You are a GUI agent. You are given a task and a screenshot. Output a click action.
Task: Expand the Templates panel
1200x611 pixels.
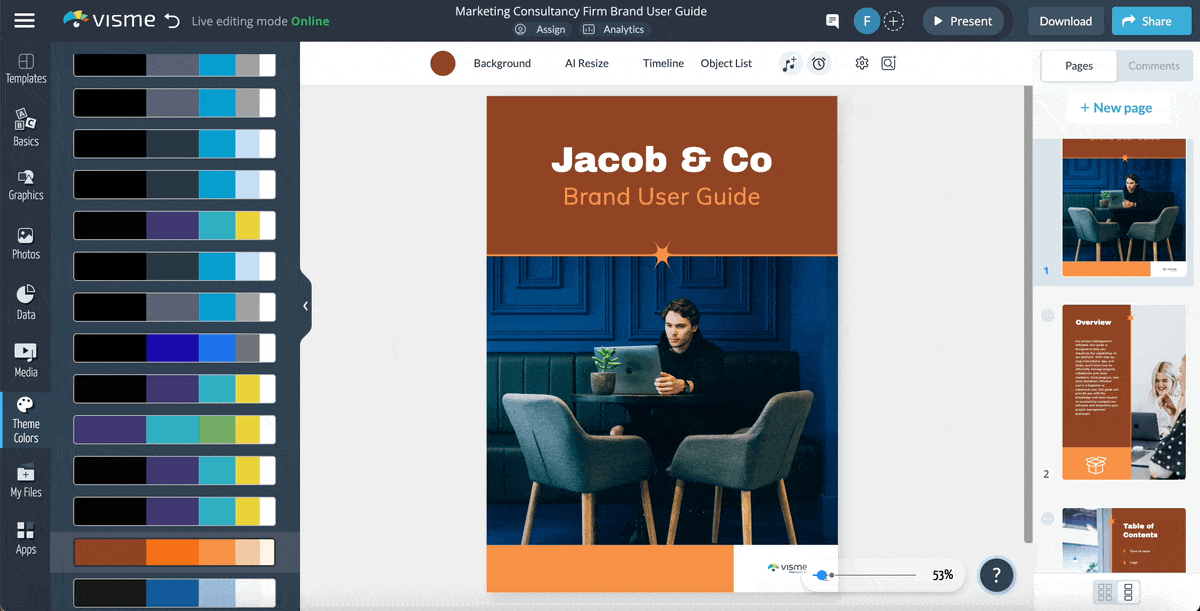click(x=26, y=68)
